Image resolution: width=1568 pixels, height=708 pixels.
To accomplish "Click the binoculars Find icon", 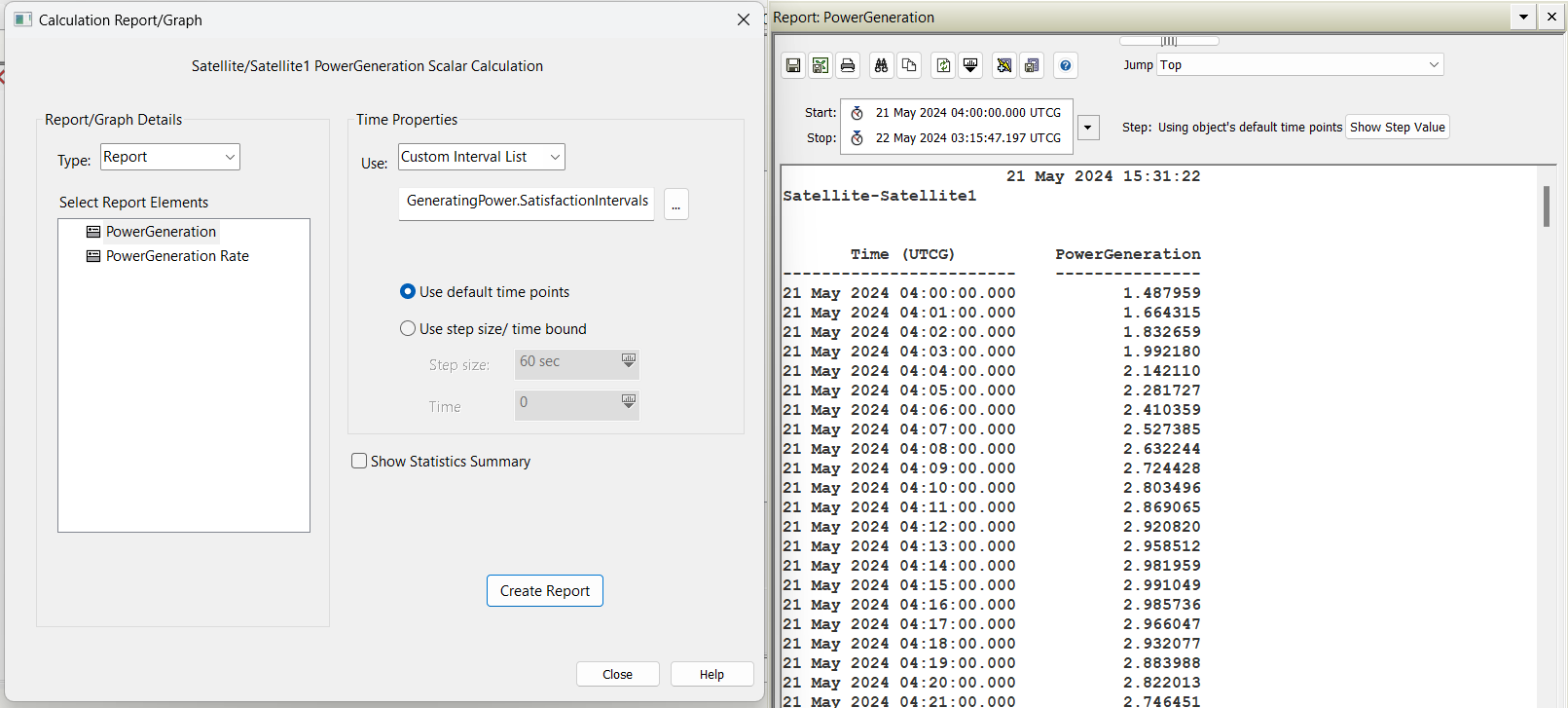I will (x=881, y=65).
